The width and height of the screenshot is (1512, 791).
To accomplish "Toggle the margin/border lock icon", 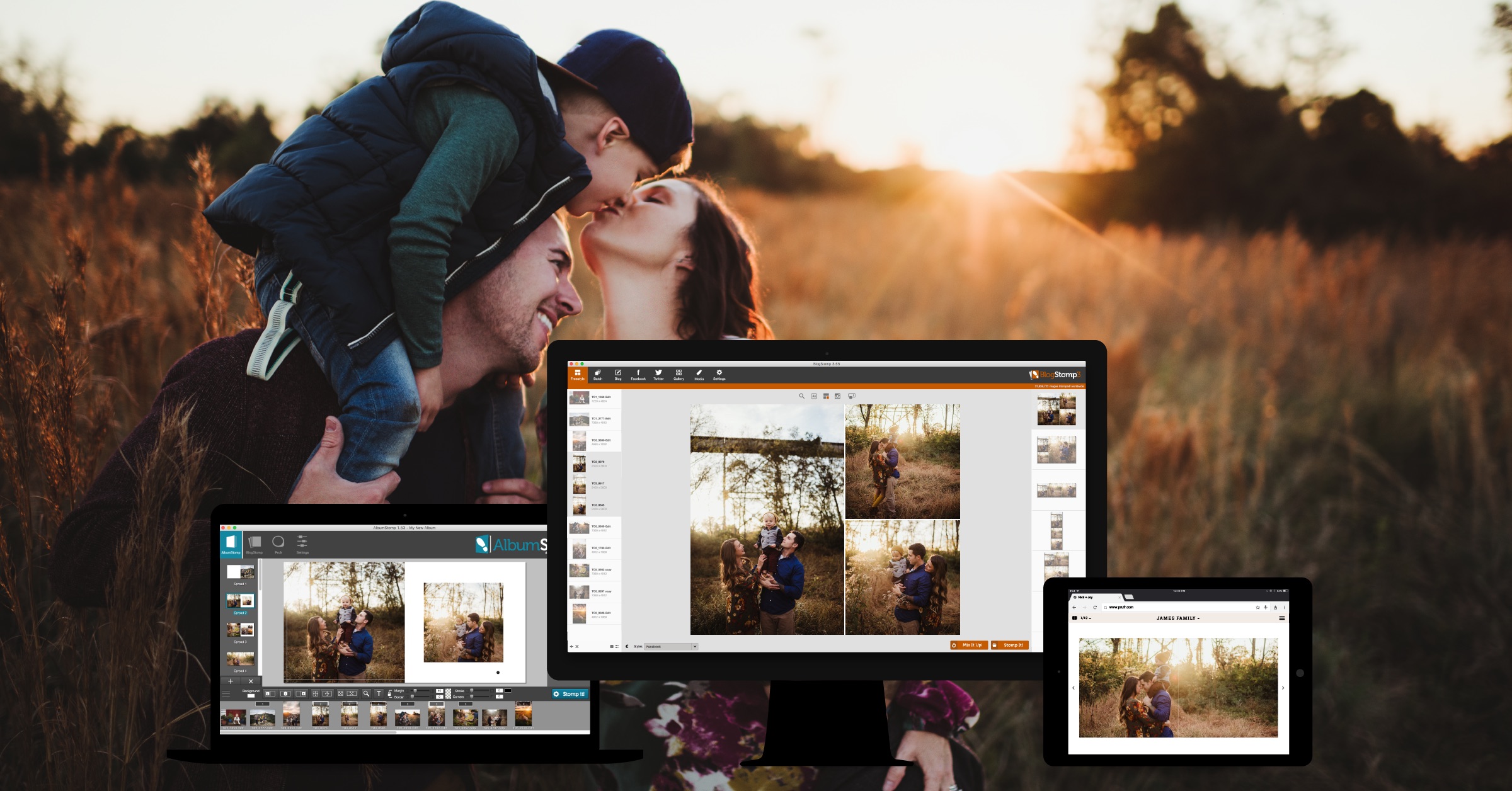I will [389, 694].
